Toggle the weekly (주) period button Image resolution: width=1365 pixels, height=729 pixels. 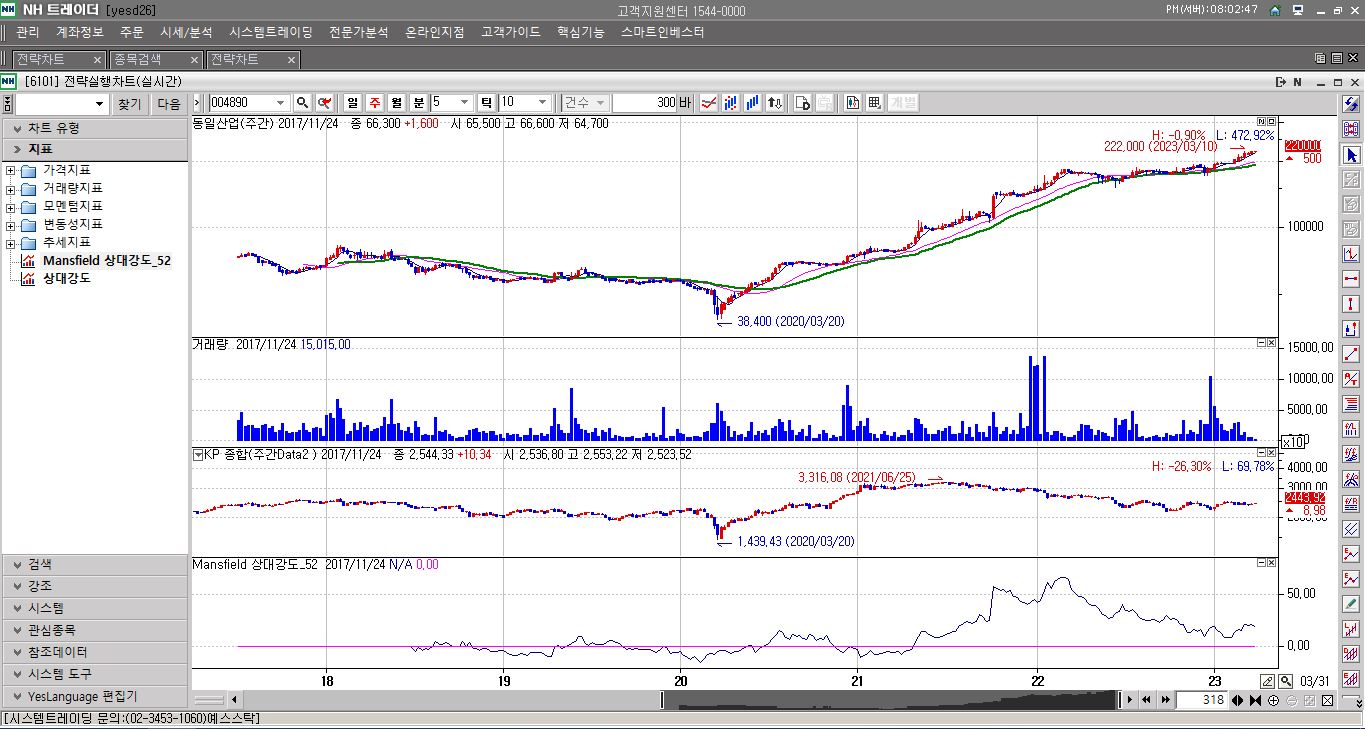374,103
